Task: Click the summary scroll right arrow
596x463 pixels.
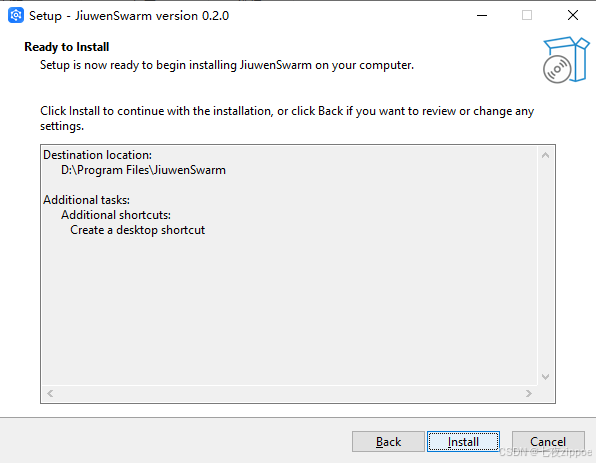Action: [x=528, y=393]
